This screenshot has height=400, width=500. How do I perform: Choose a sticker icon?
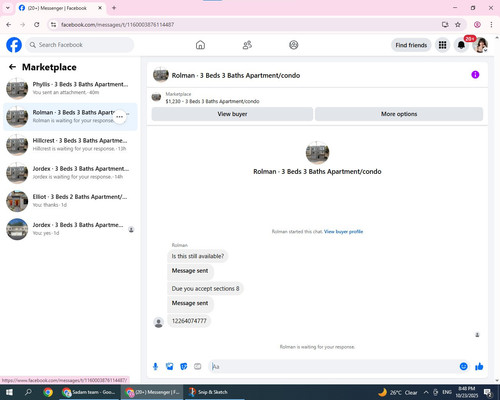[184, 367]
